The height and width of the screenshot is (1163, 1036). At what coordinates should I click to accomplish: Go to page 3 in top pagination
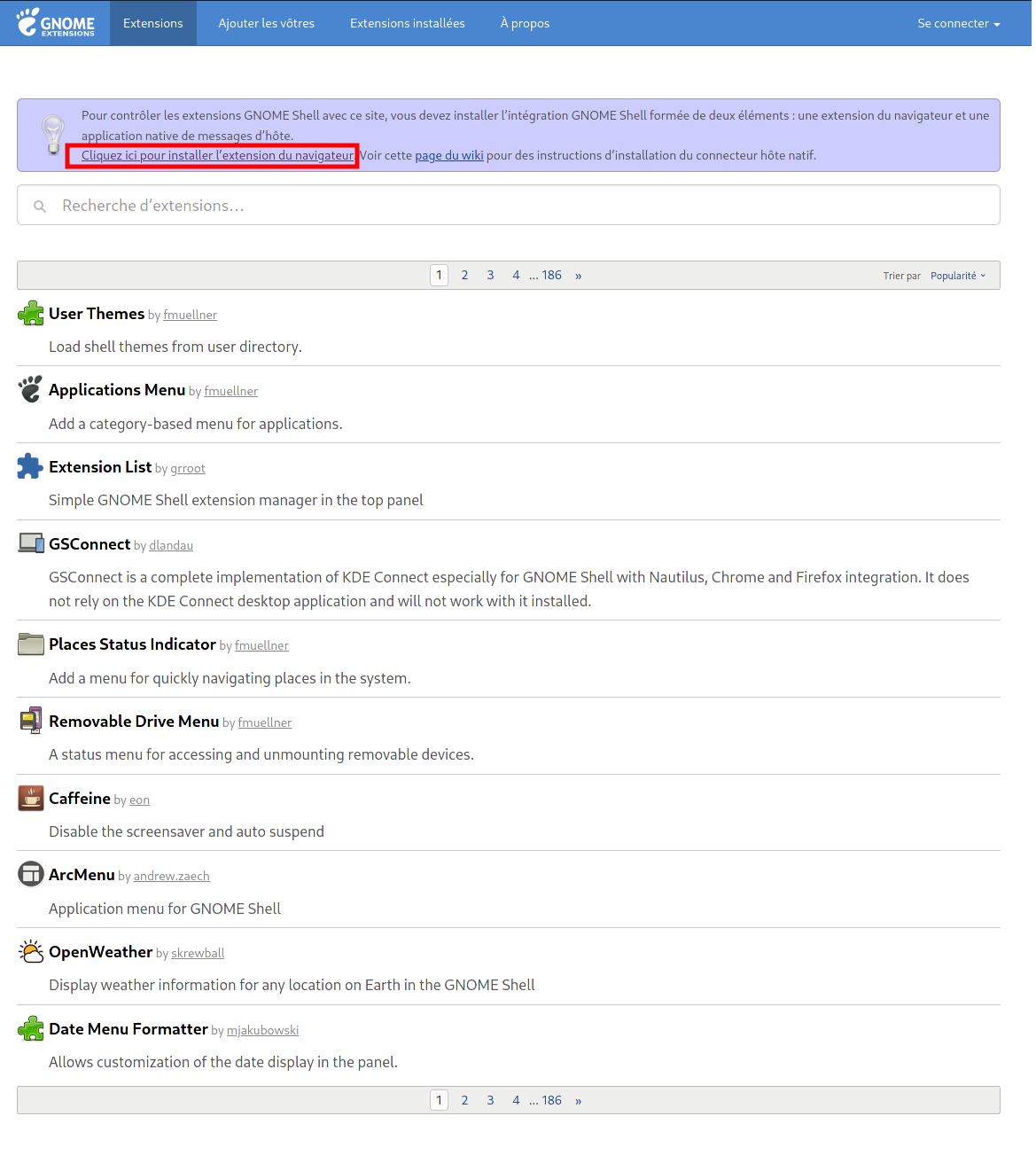[490, 276]
